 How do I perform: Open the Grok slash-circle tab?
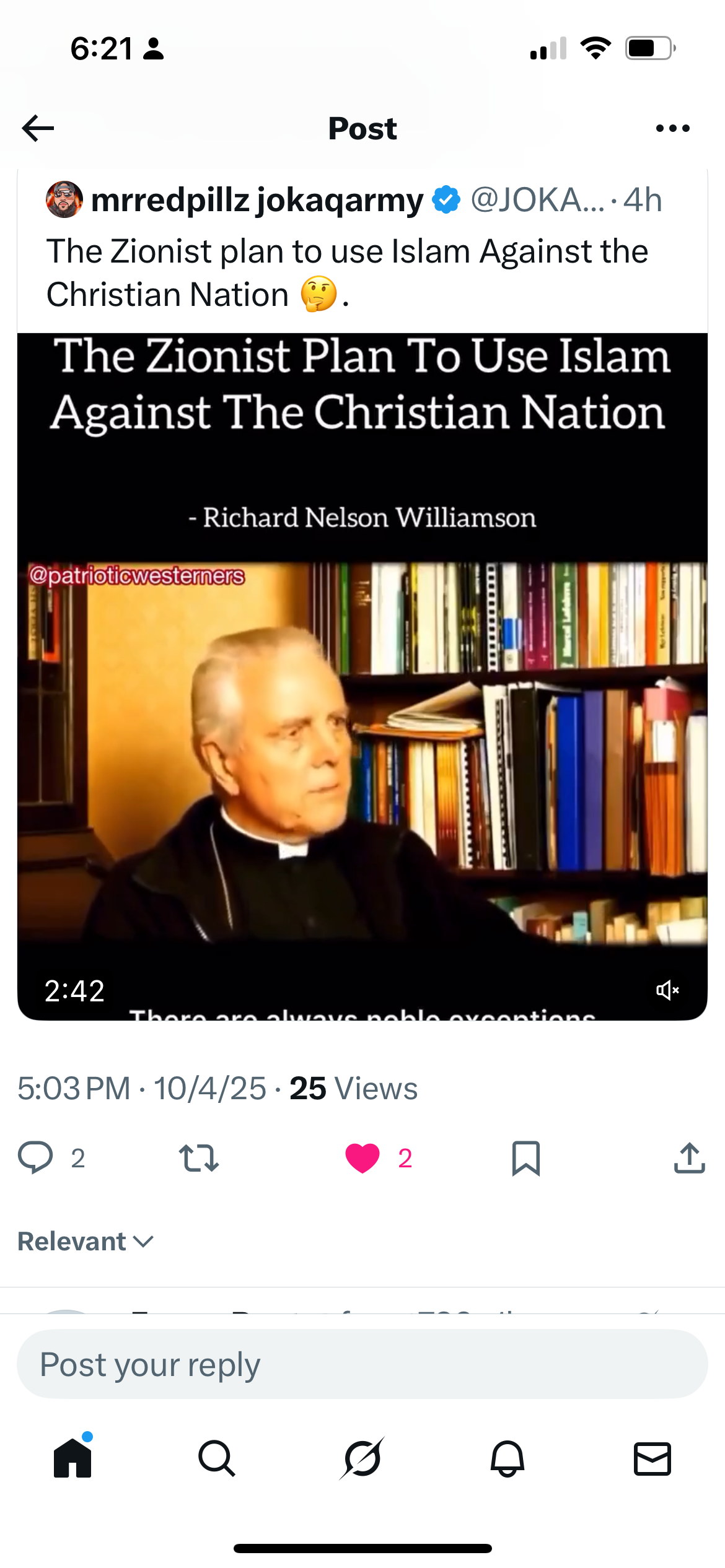point(362,1458)
